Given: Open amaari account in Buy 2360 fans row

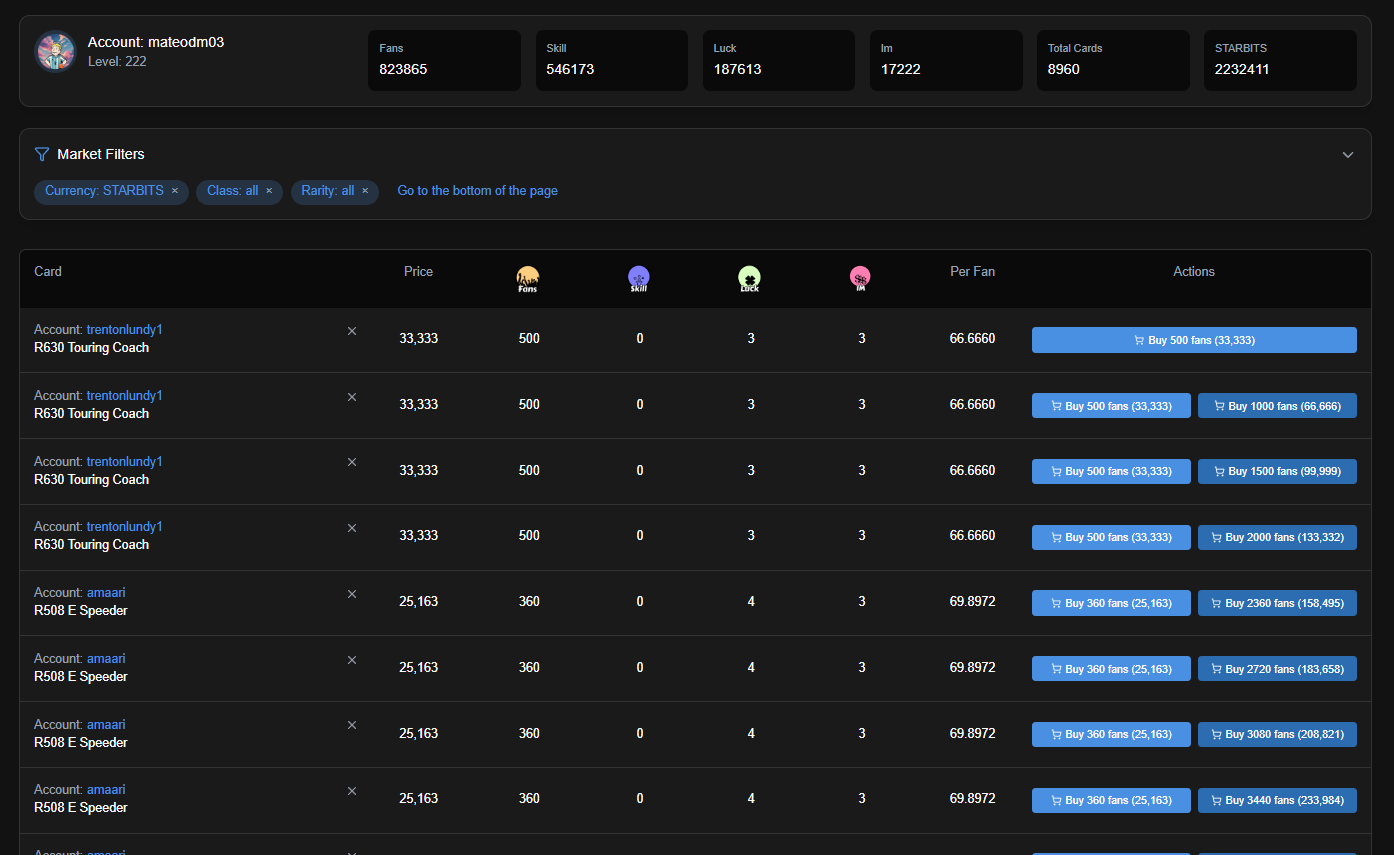Looking at the screenshot, I should point(106,593).
